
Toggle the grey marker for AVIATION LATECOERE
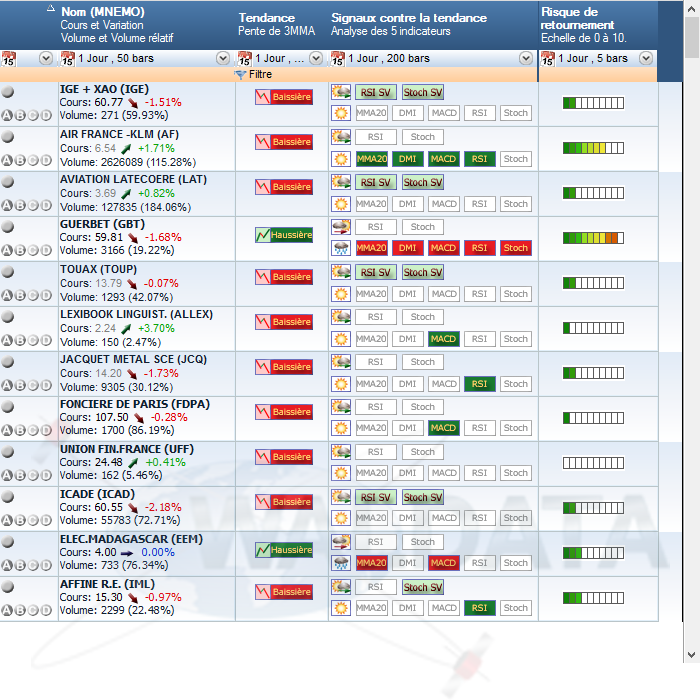(x=7, y=182)
